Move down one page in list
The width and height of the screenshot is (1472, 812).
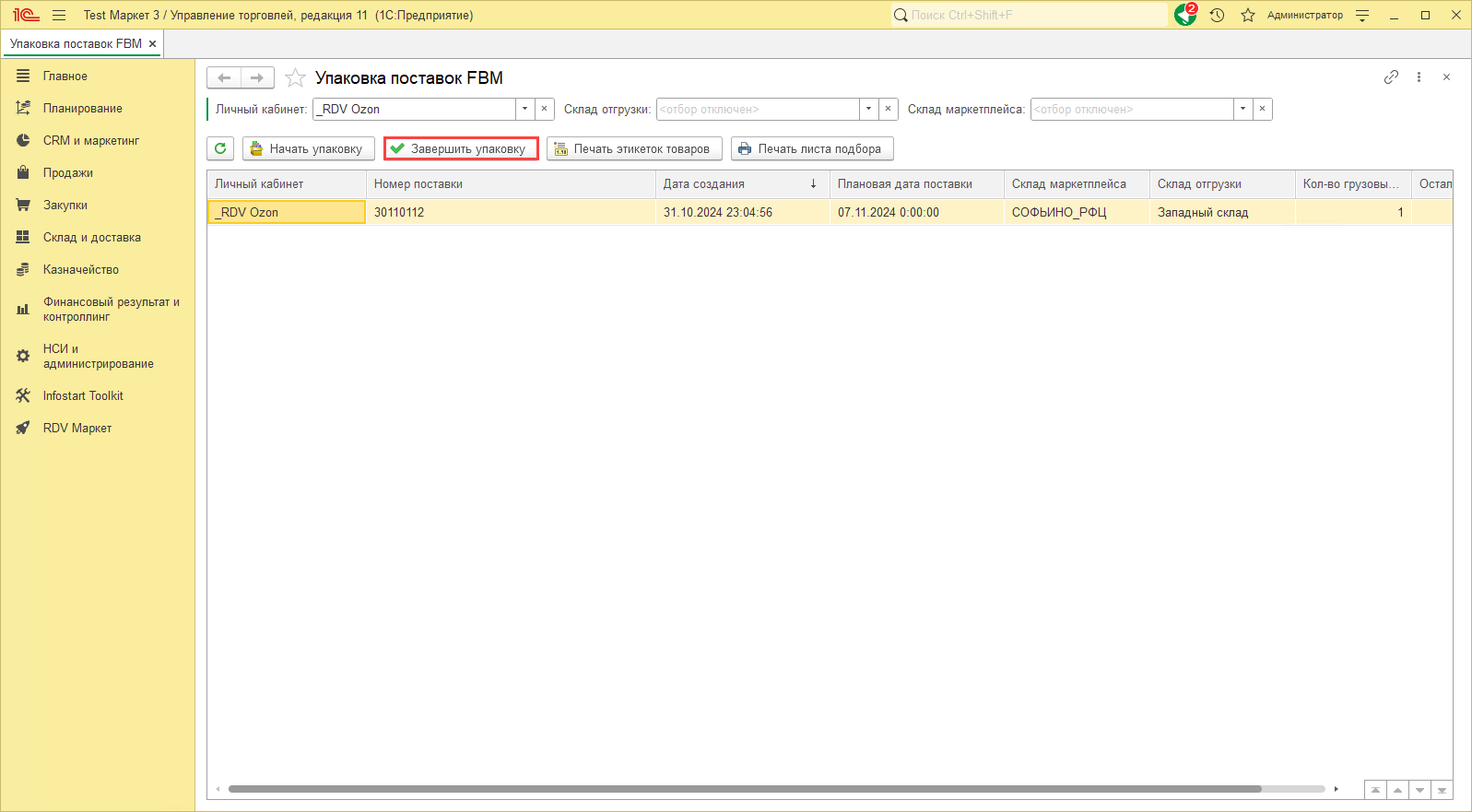(1419, 790)
